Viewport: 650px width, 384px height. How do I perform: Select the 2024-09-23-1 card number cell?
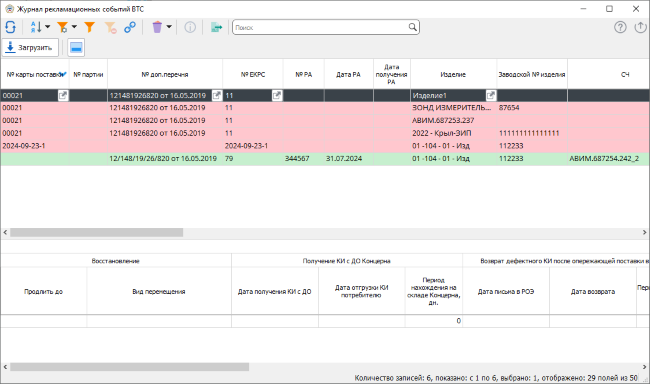(x=35, y=146)
